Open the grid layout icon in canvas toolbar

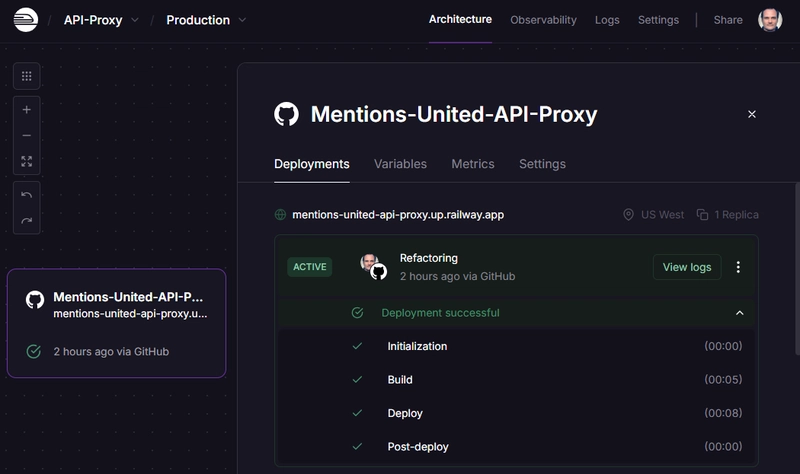(x=27, y=76)
